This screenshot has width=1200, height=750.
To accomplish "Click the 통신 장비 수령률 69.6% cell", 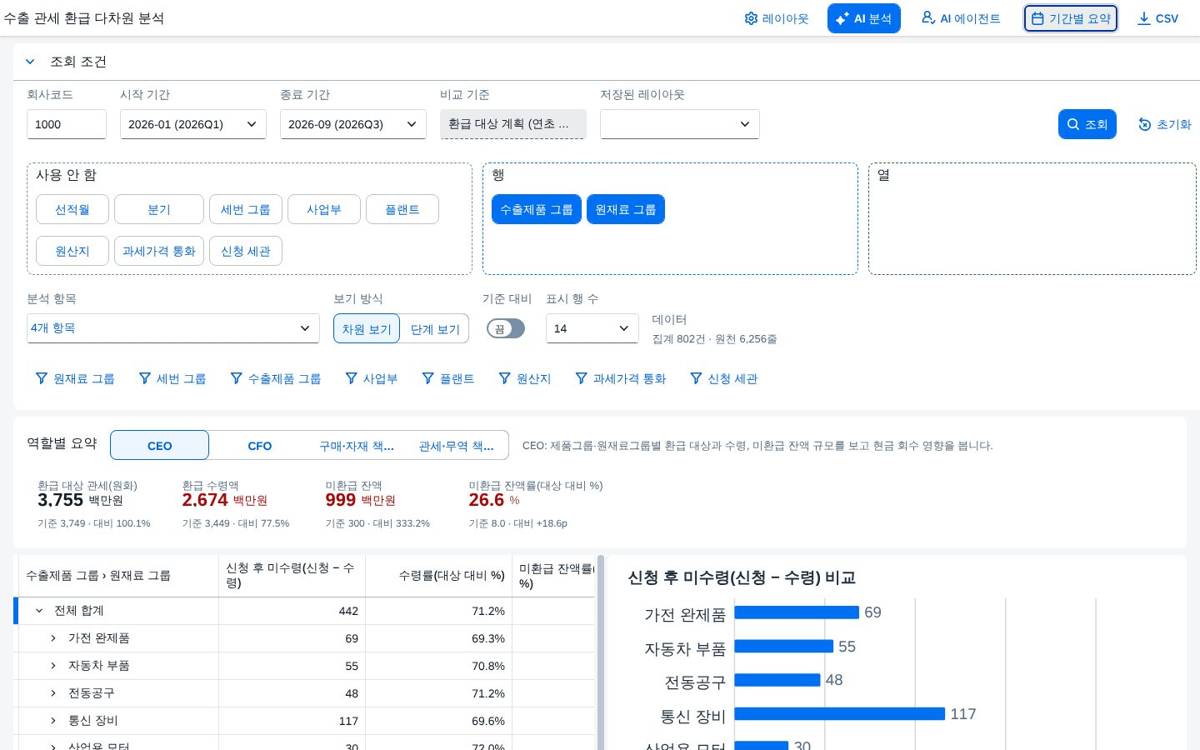I will [439, 720].
